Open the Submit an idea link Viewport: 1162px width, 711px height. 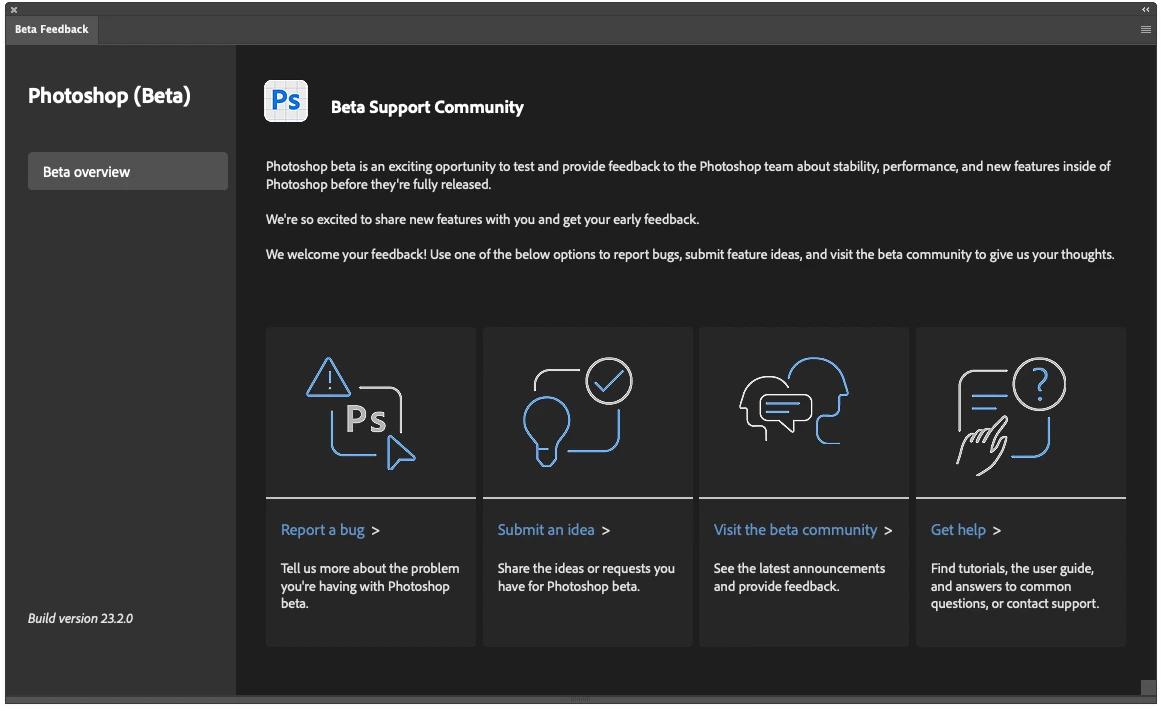click(545, 530)
